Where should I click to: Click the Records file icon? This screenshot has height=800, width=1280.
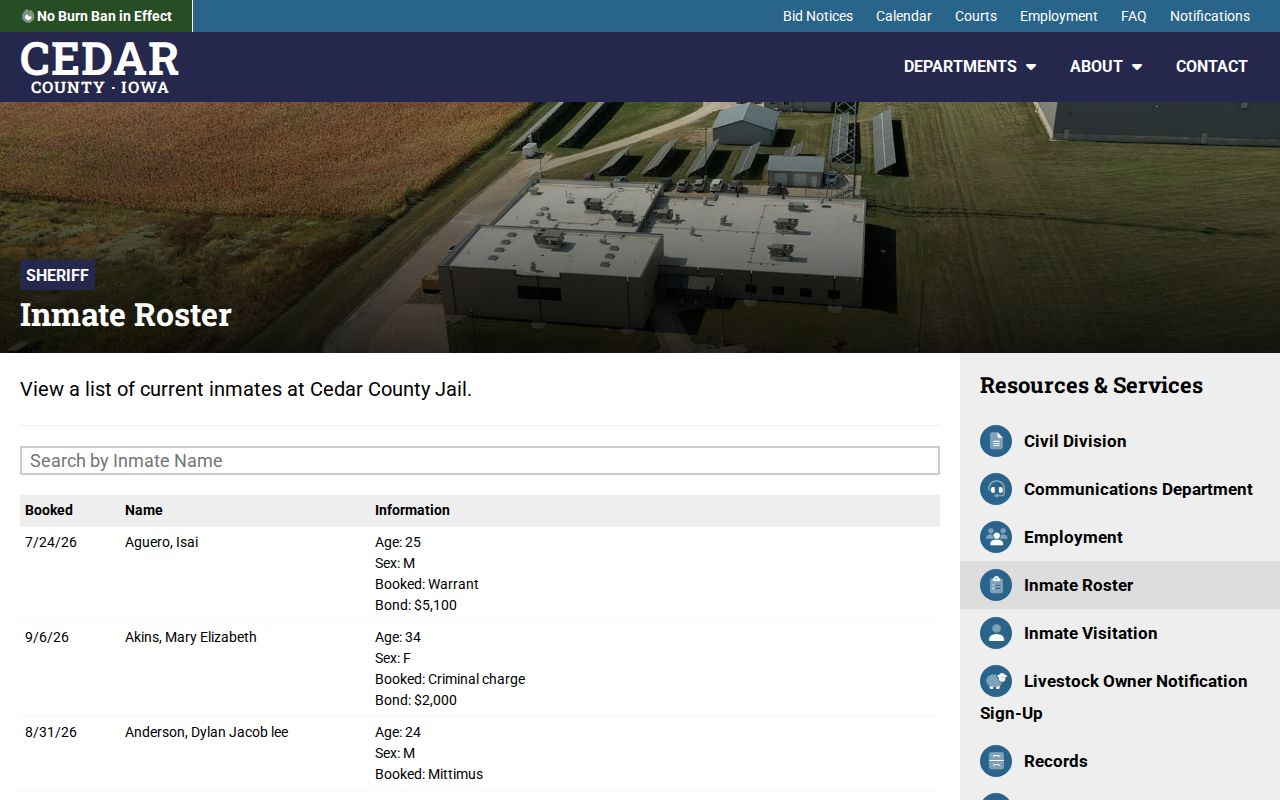coord(996,761)
